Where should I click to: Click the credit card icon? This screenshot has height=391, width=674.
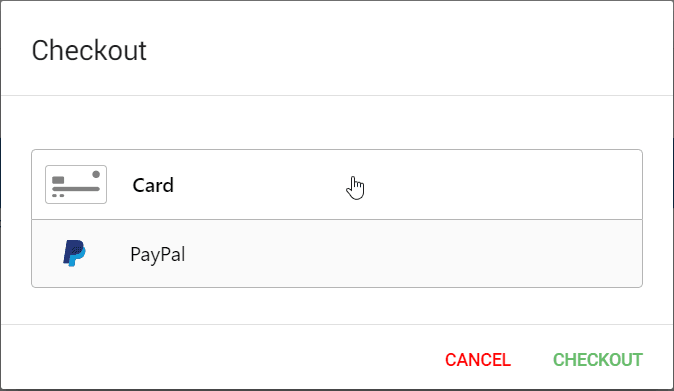(x=76, y=184)
